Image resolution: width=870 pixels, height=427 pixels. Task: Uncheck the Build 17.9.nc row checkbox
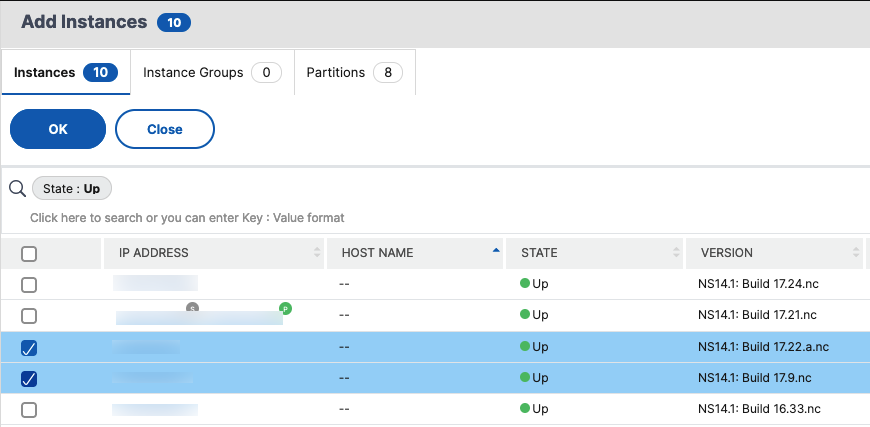29,379
